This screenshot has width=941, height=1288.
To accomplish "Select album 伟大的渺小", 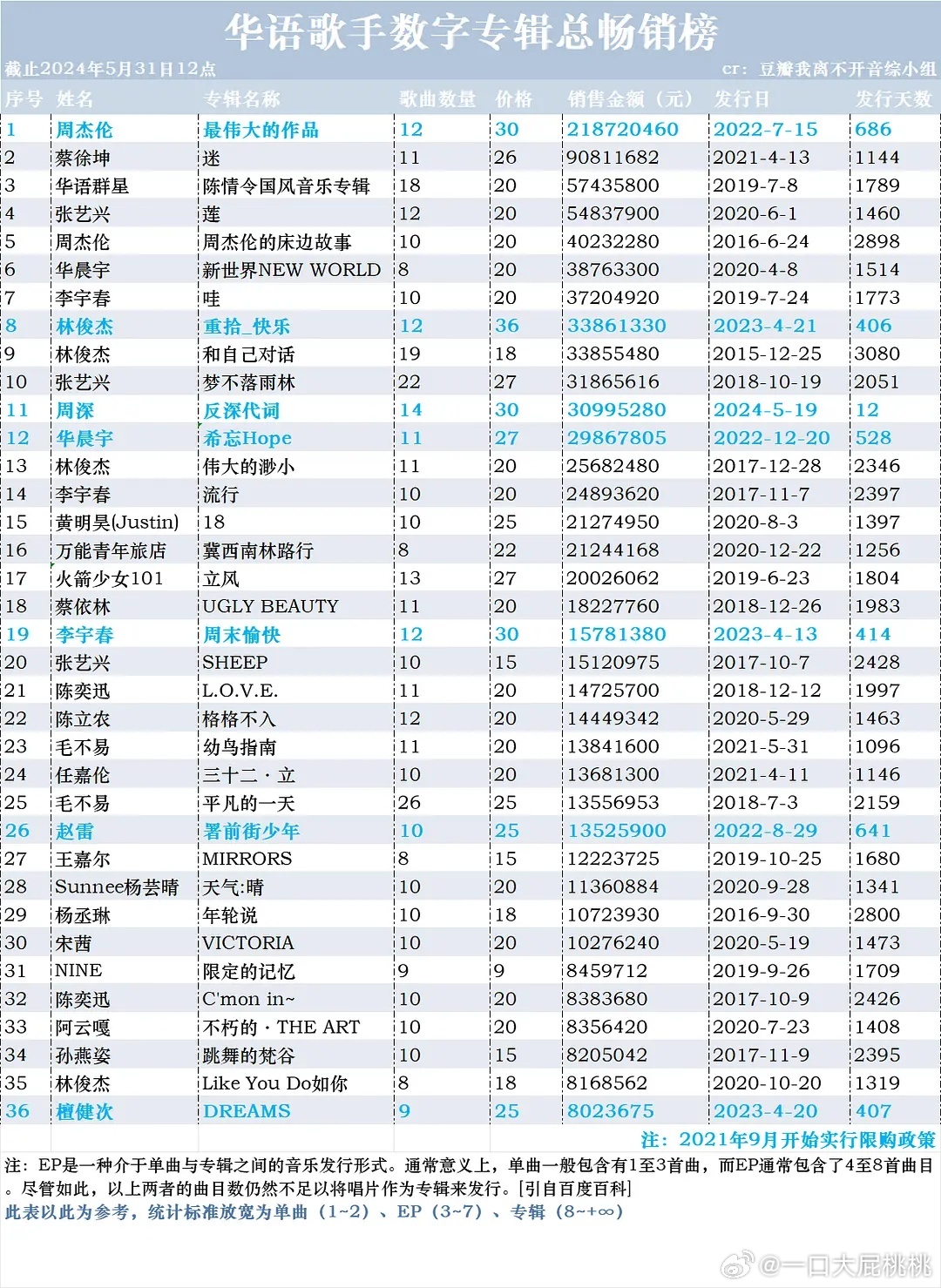I will click(248, 466).
